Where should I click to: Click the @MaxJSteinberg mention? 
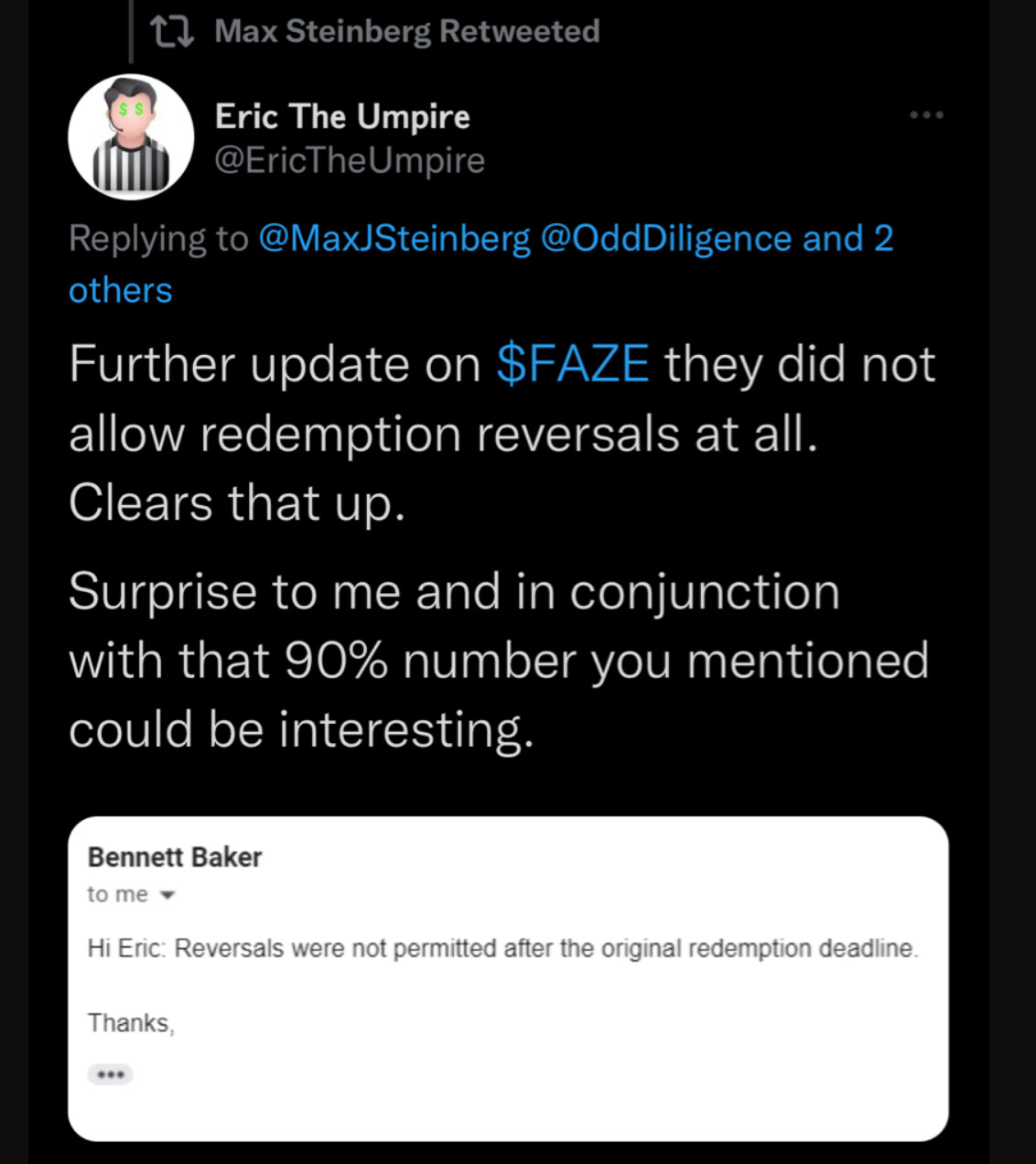pyautogui.click(x=394, y=239)
